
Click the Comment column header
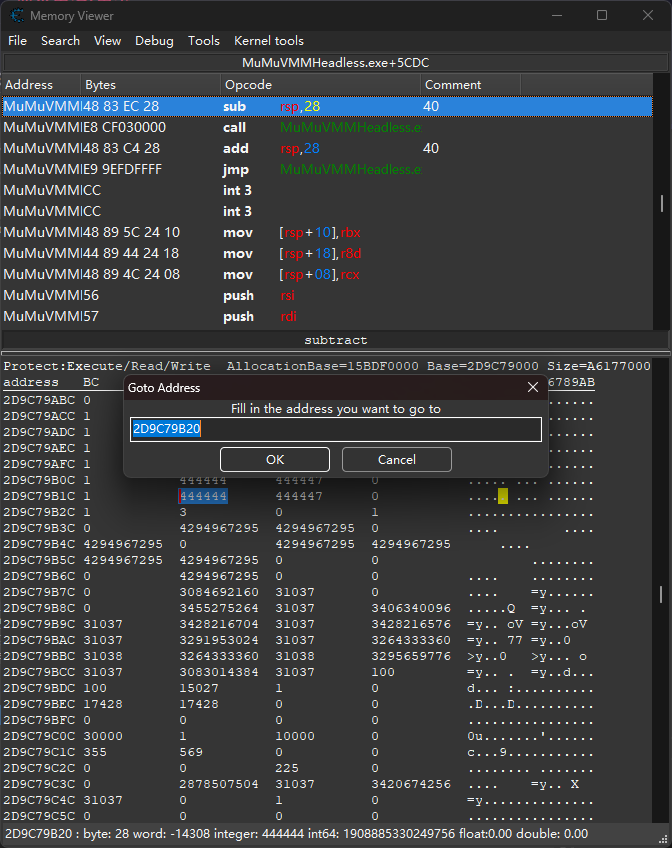(470, 85)
